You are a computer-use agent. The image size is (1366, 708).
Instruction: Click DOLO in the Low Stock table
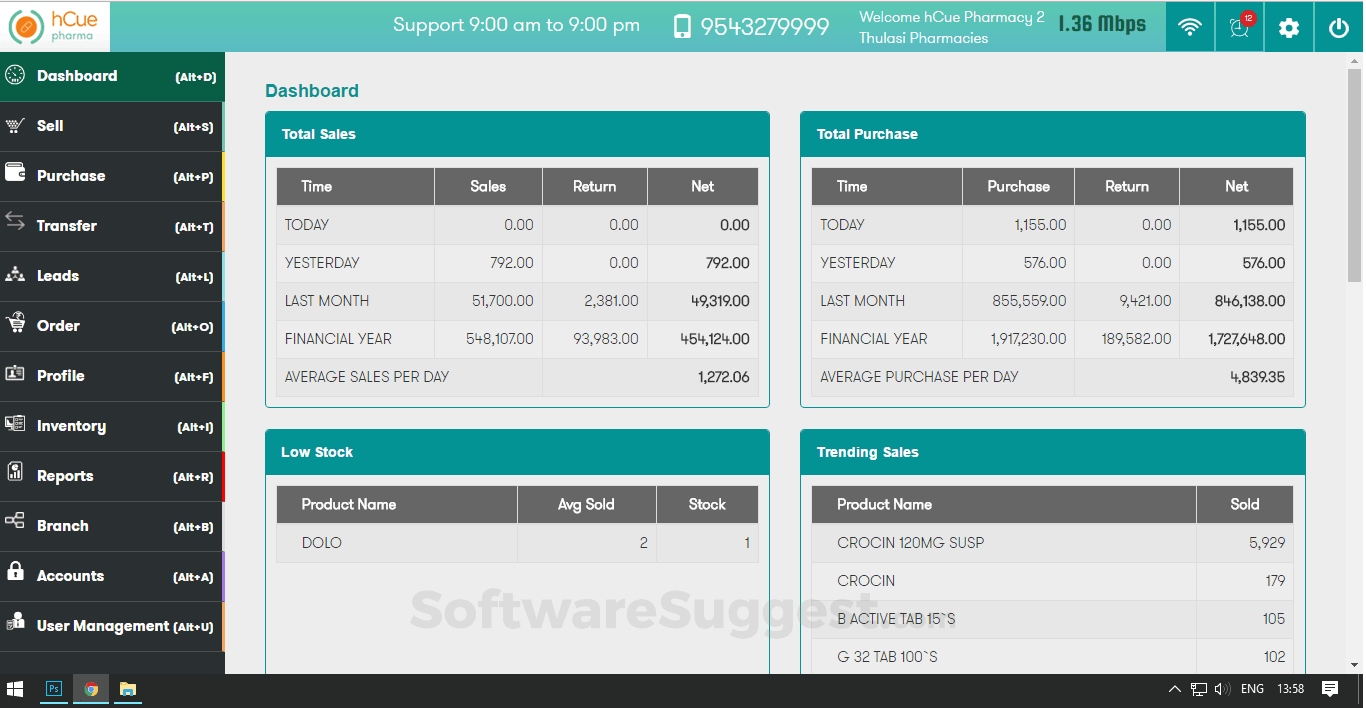tap(320, 542)
